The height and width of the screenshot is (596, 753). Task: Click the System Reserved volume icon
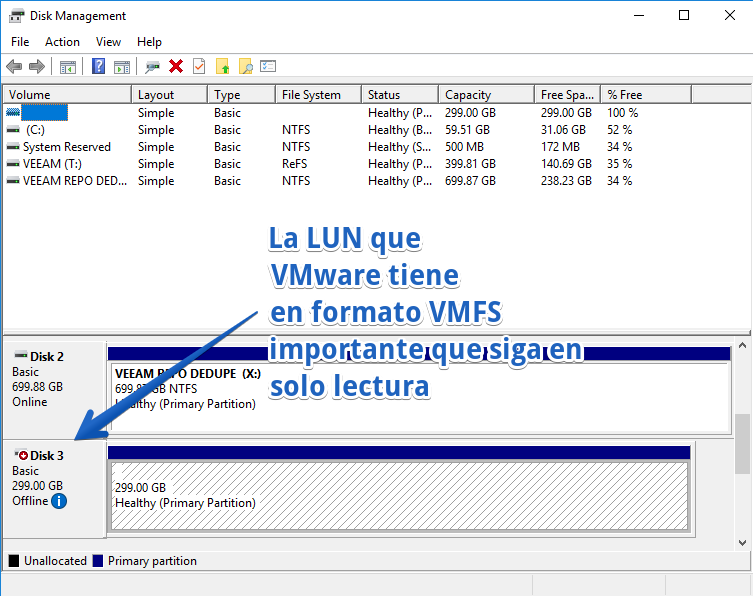tap(13, 146)
